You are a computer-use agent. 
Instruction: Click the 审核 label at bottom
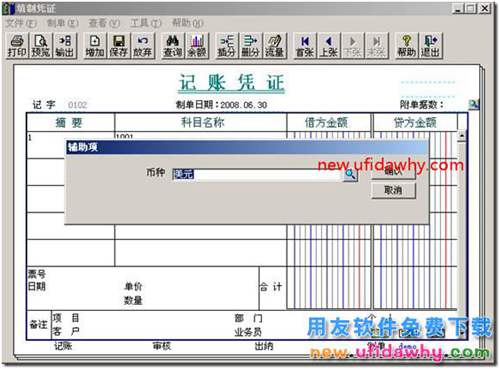pos(162,346)
